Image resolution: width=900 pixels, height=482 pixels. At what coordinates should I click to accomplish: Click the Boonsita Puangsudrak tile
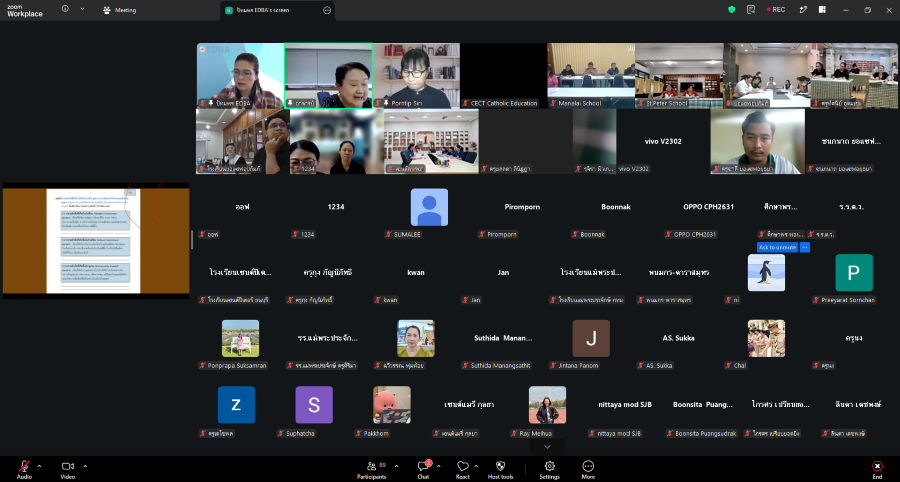tap(703, 405)
